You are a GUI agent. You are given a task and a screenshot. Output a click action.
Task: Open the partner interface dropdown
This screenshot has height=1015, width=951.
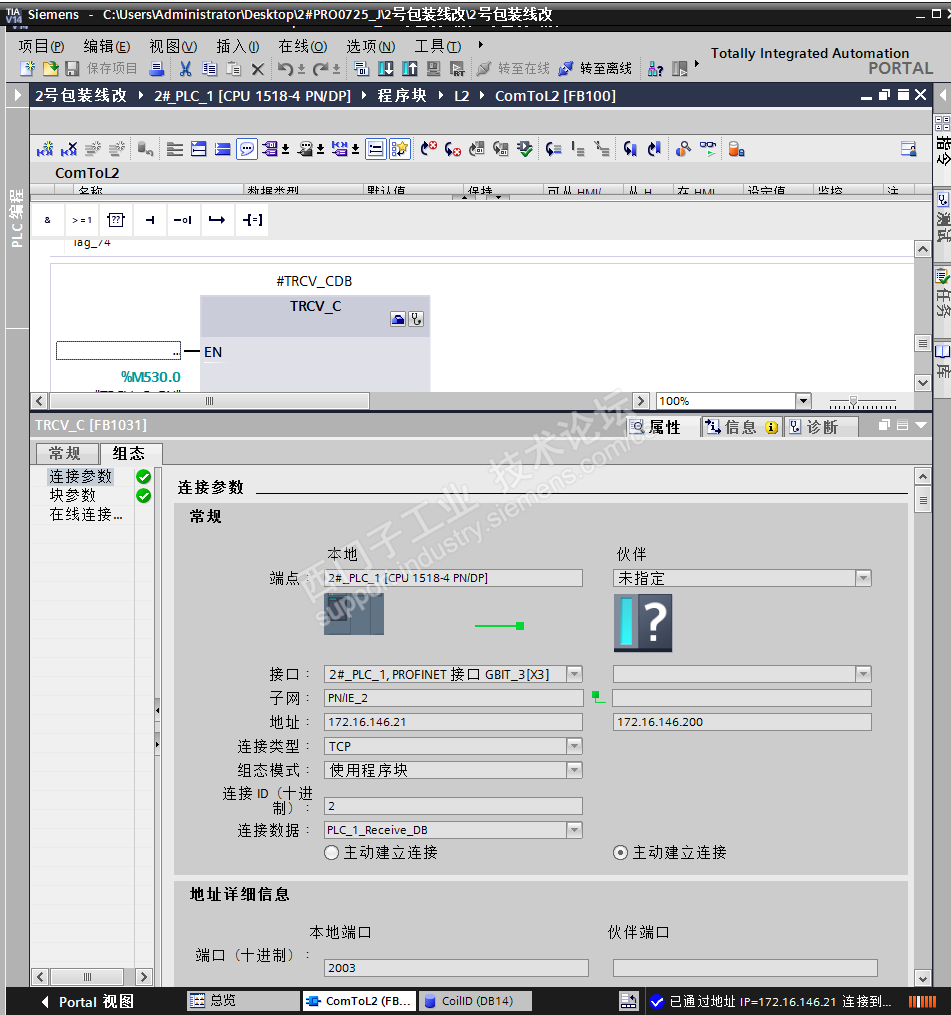point(863,675)
